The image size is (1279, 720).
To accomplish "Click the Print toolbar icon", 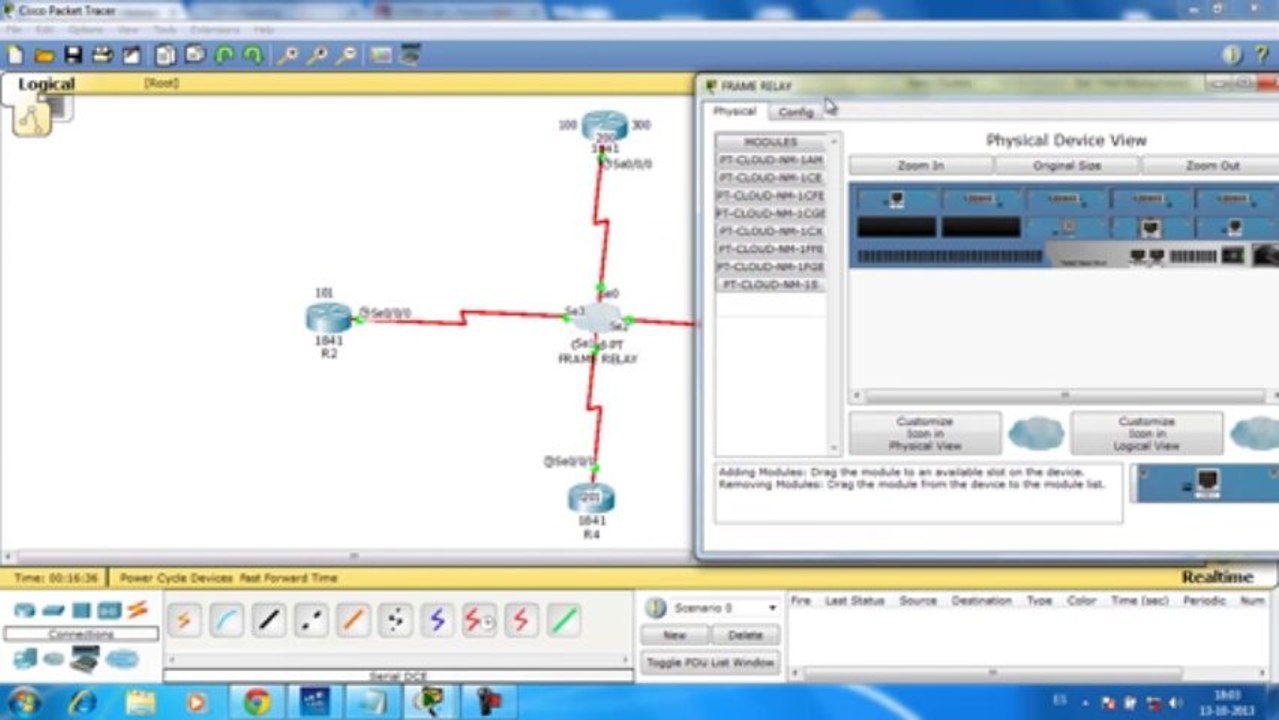I will point(102,55).
